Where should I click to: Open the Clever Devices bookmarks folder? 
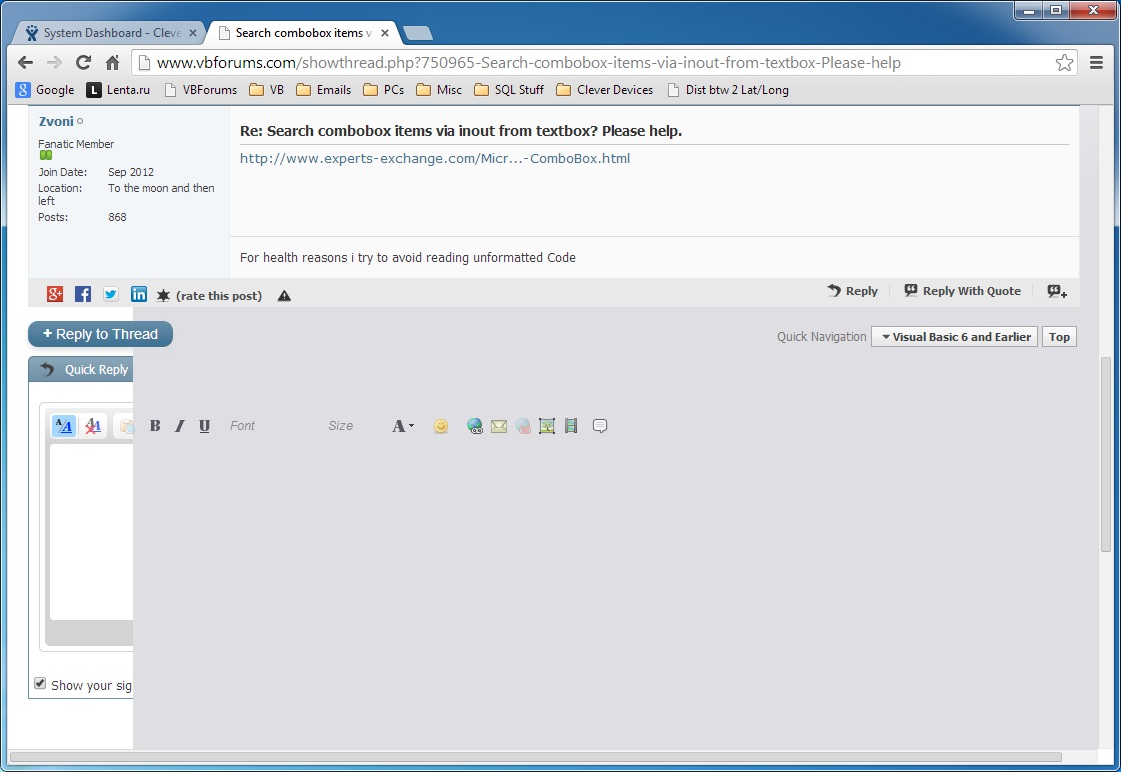tap(605, 90)
